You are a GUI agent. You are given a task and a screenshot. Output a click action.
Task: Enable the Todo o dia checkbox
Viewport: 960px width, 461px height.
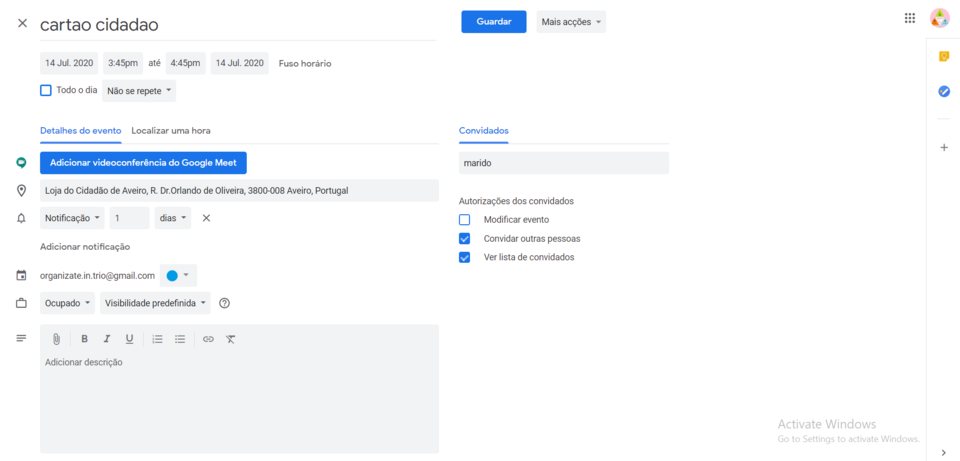coord(46,90)
